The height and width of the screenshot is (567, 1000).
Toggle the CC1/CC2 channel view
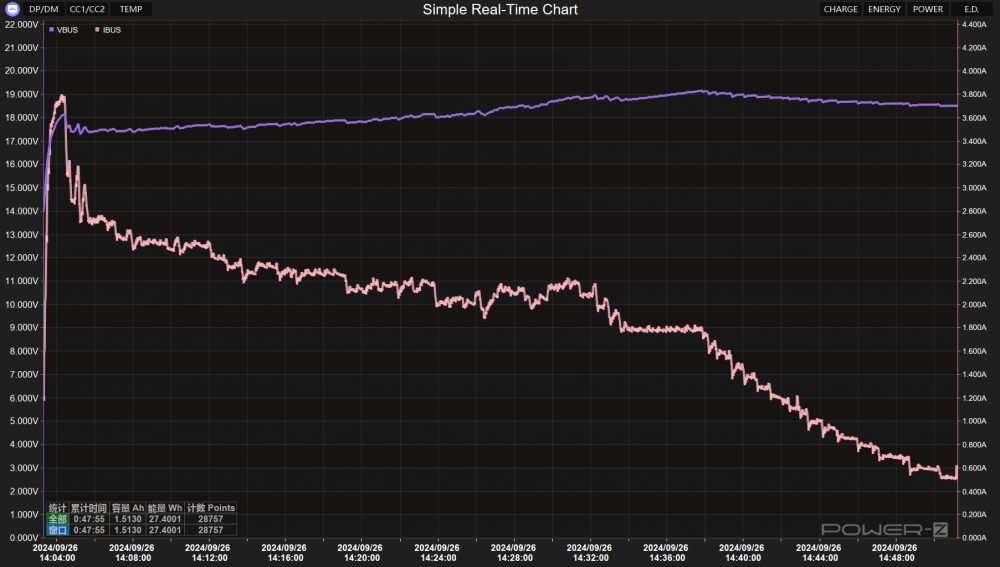pyautogui.click(x=87, y=9)
